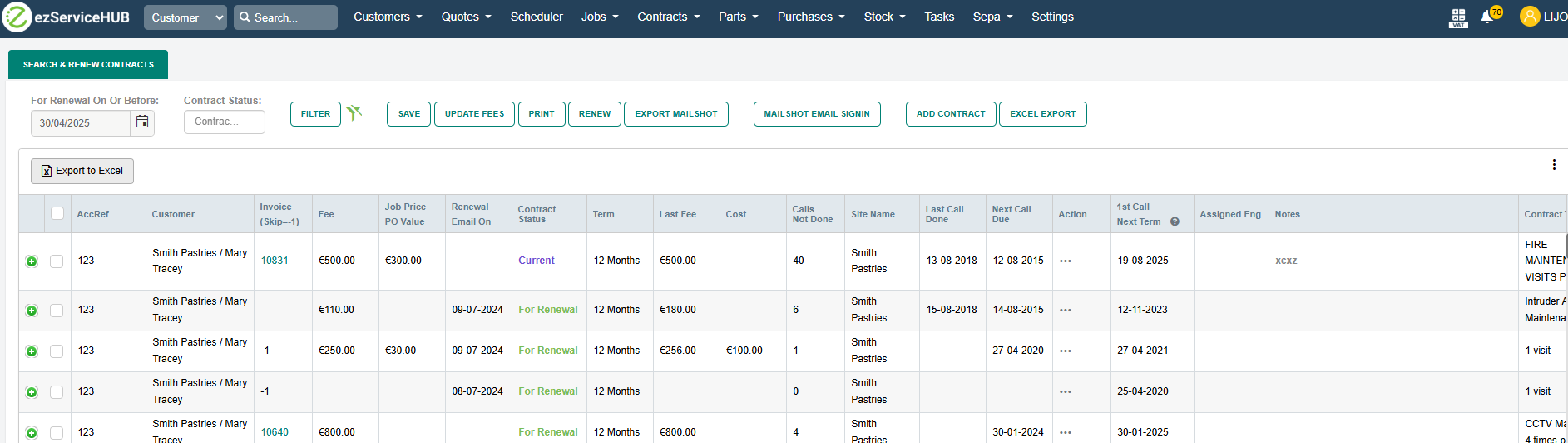This screenshot has width=1568, height=443.
Task: Expand the Contracts menu
Action: pyautogui.click(x=669, y=17)
